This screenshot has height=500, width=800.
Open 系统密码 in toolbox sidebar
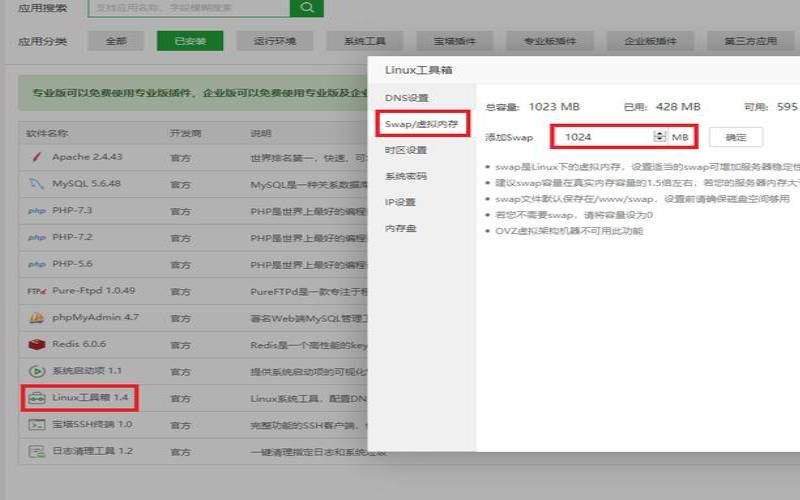[406, 176]
